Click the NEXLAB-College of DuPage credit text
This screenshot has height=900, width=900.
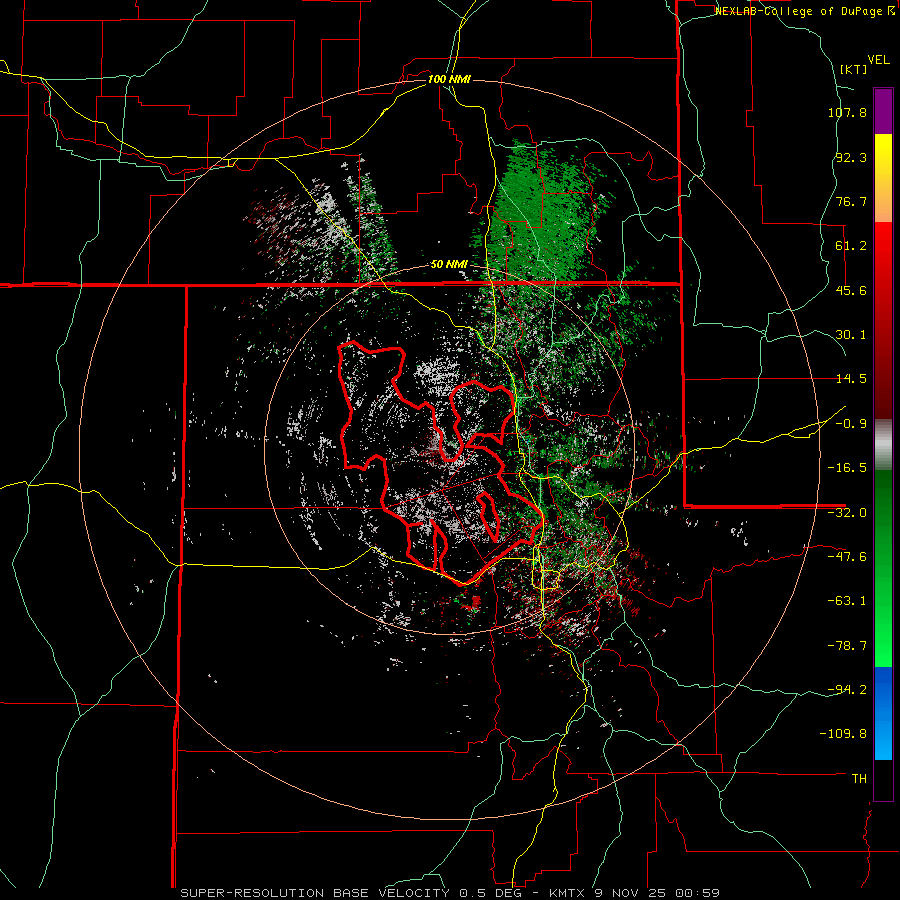point(799,11)
